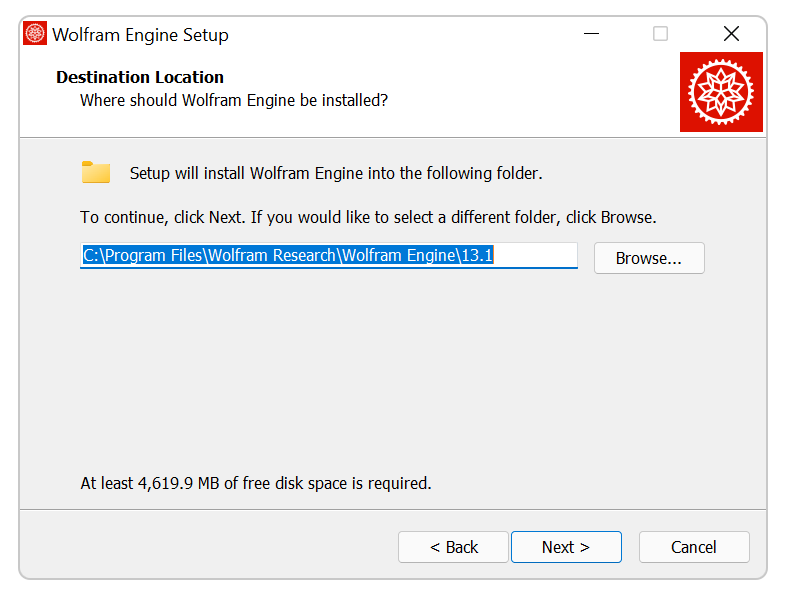Image resolution: width=786 pixels, height=596 pixels.
Task: Click the "Destination Location" heading
Action: 140,77
